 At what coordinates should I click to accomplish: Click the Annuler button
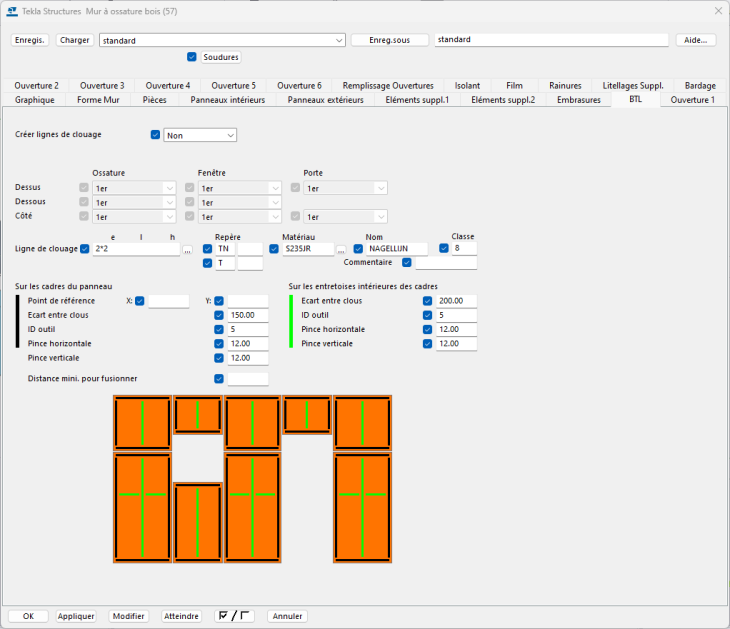[x=287, y=616]
